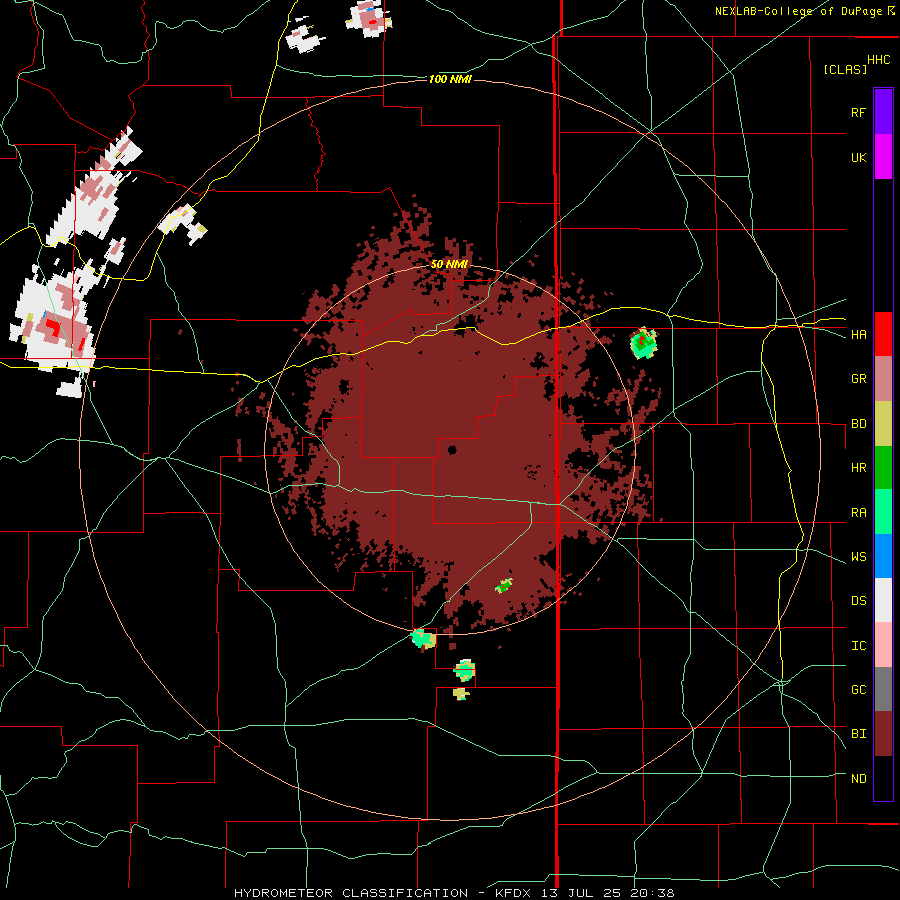Click the magenta UK color swatch in legend

pos(883,157)
